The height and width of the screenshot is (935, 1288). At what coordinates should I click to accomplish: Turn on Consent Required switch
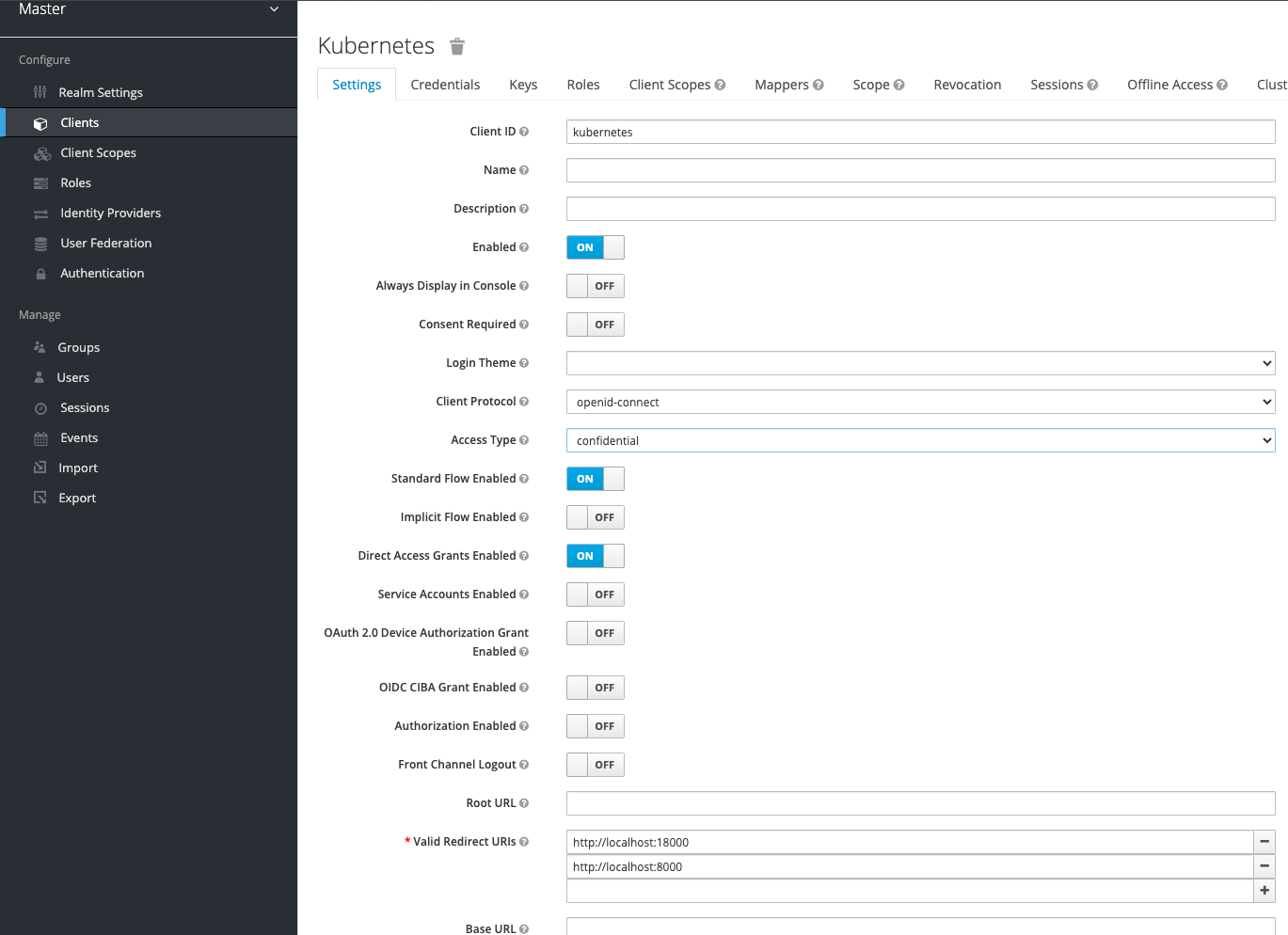click(596, 325)
